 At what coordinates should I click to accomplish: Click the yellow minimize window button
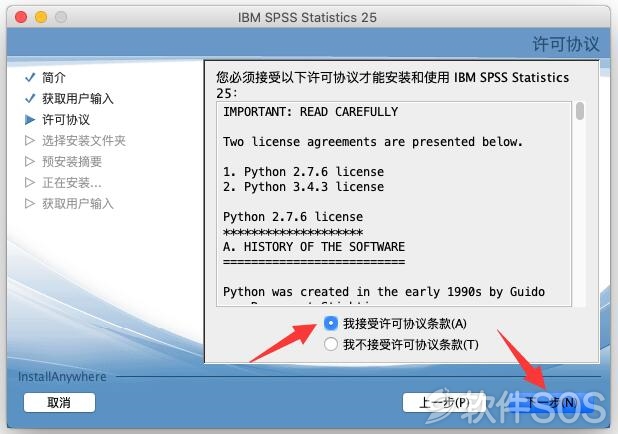coord(41,17)
